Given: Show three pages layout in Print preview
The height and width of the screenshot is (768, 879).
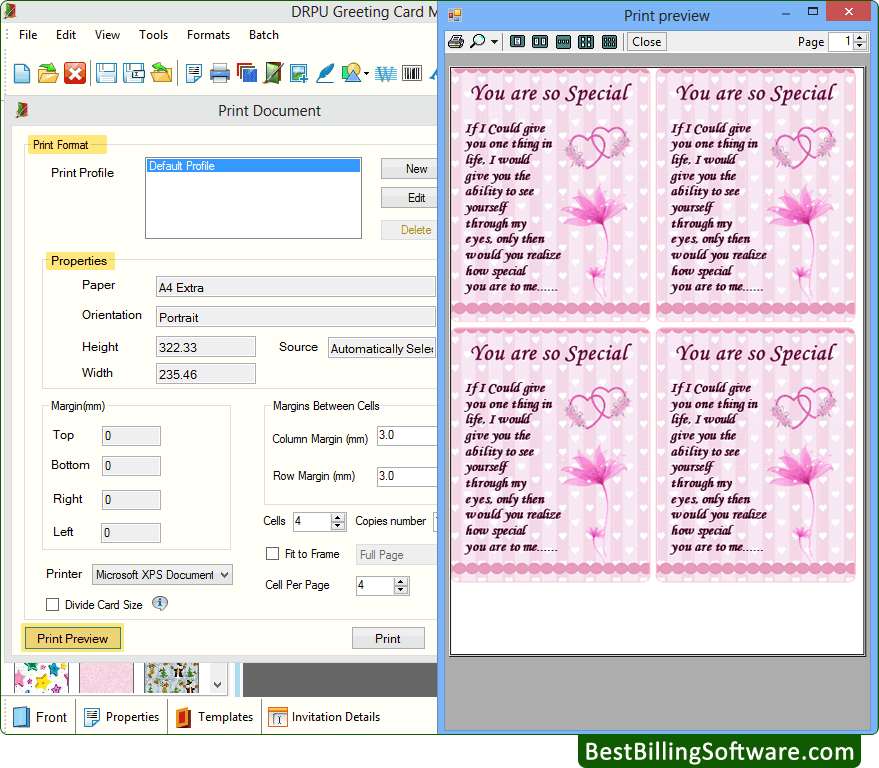Looking at the screenshot, I should click(x=563, y=41).
